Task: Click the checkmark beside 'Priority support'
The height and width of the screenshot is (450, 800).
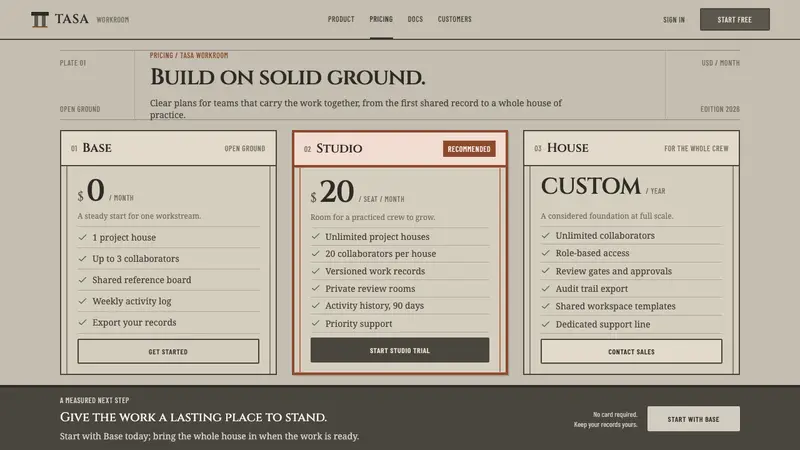Action: click(316, 323)
